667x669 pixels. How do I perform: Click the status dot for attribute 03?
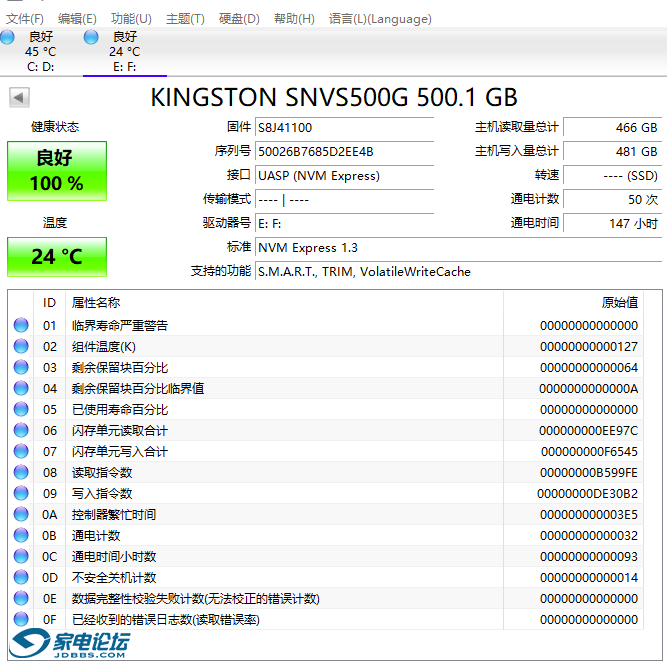(x=21, y=367)
